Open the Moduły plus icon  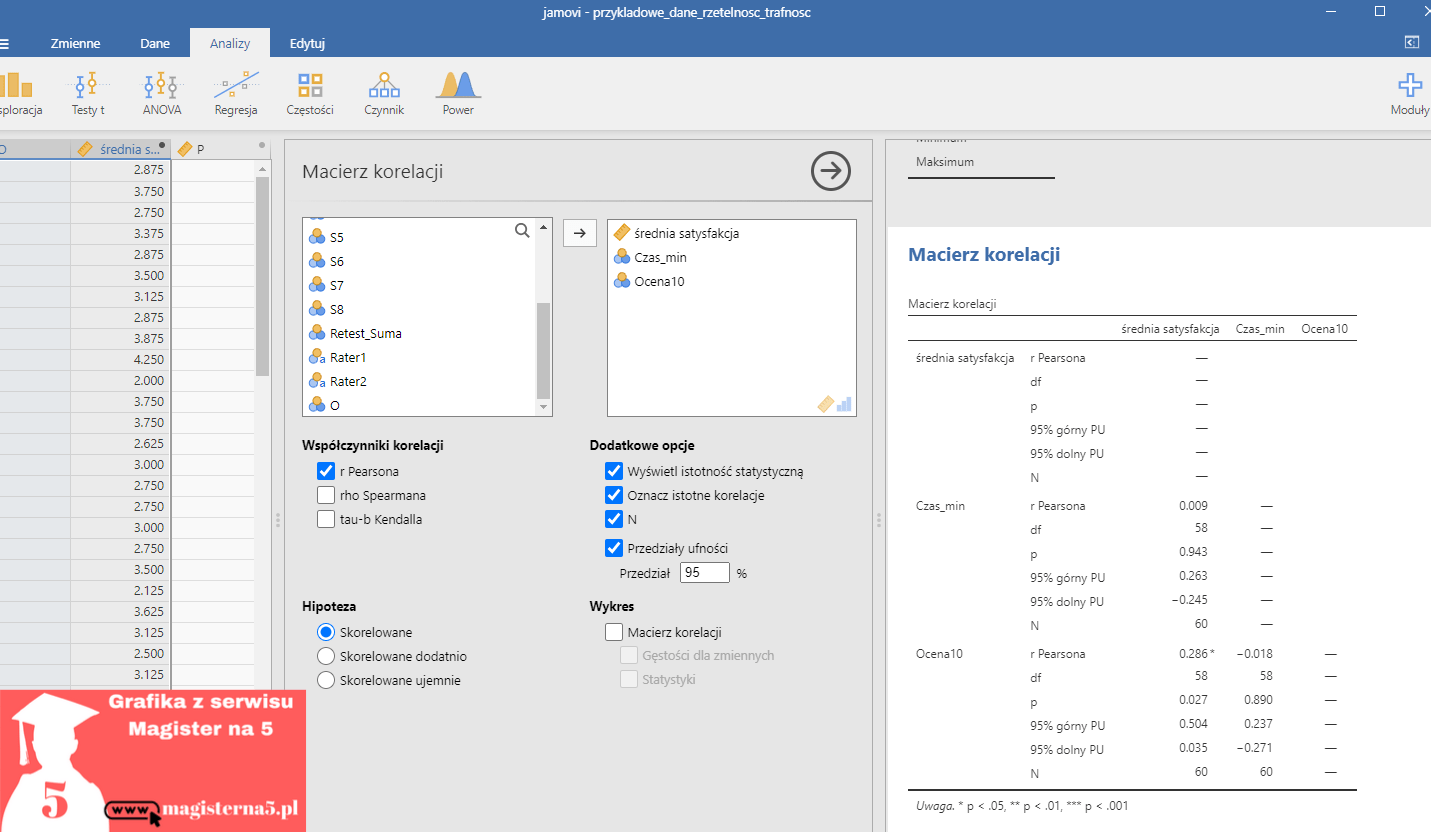click(x=1410, y=93)
